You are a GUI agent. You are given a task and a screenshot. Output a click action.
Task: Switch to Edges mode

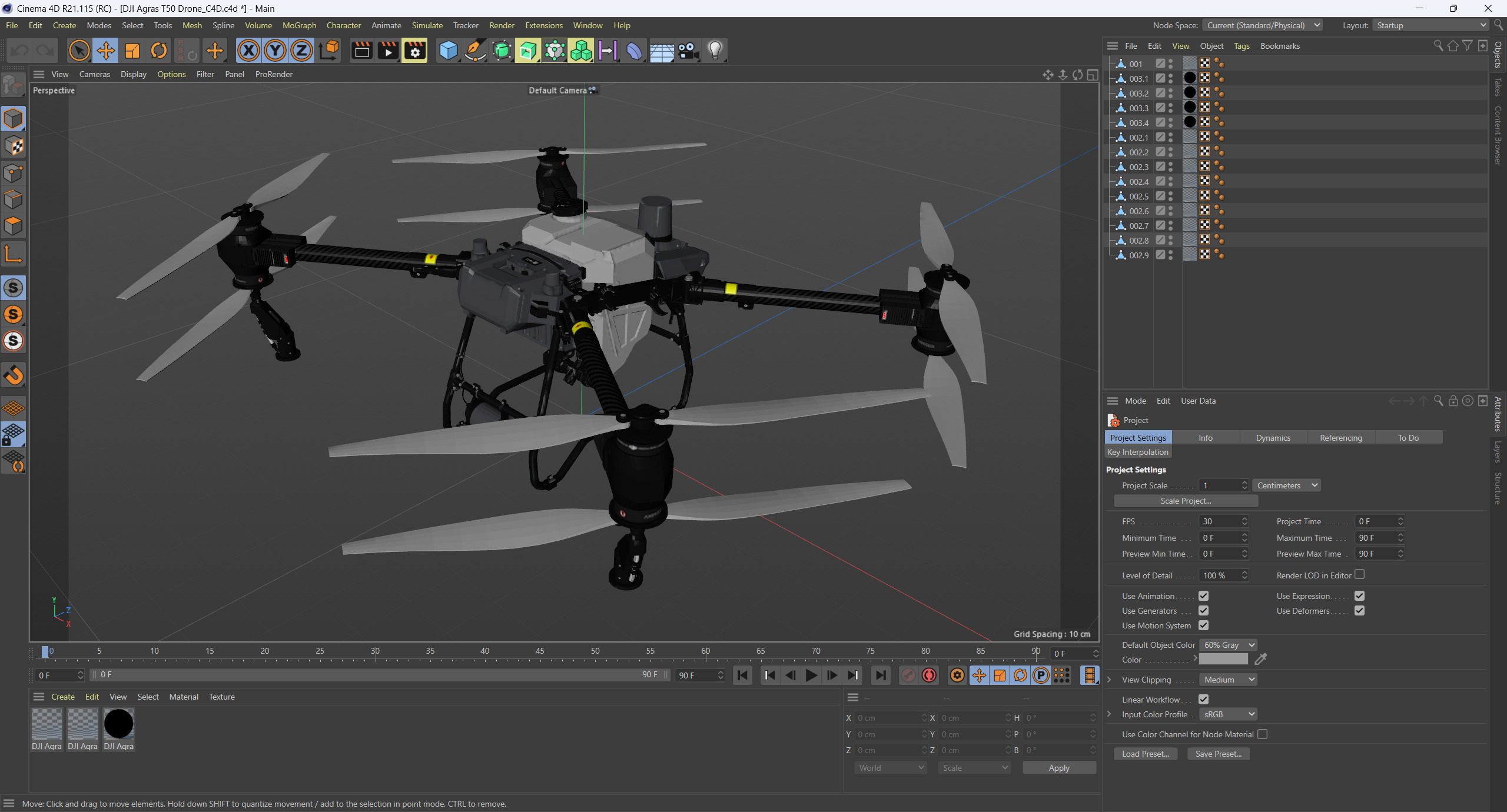(x=14, y=199)
